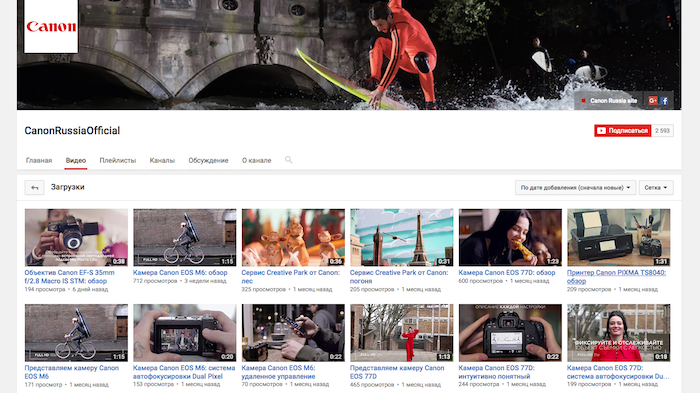Open the Canon Russia site banner link

(x=613, y=101)
